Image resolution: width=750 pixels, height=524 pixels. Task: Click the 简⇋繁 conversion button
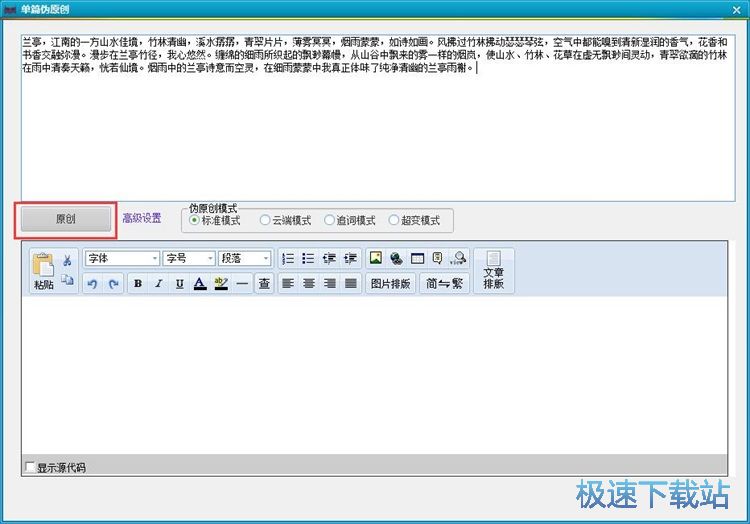(444, 284)
